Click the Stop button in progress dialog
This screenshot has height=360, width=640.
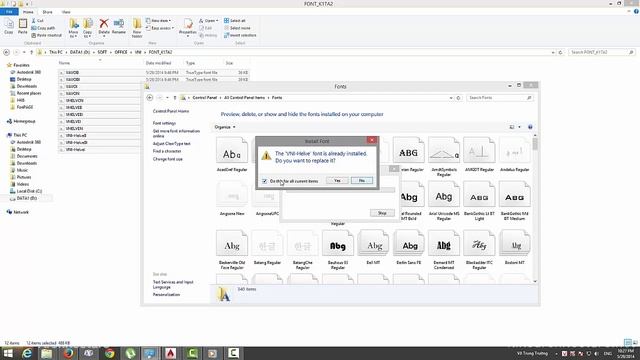[382, 213]
